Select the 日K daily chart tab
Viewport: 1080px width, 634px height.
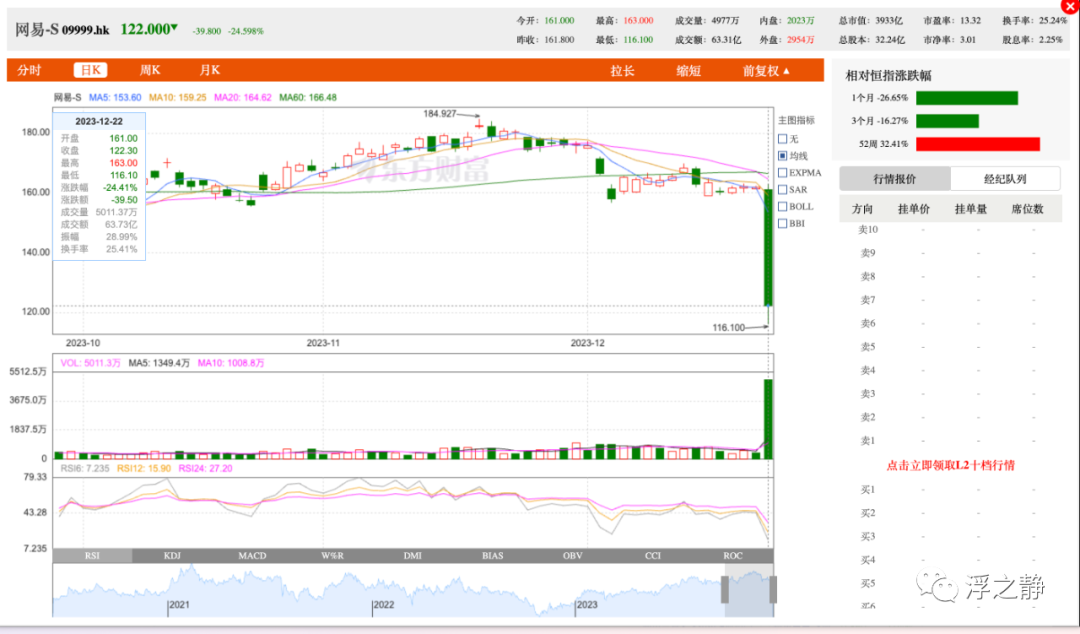(90, 70)
